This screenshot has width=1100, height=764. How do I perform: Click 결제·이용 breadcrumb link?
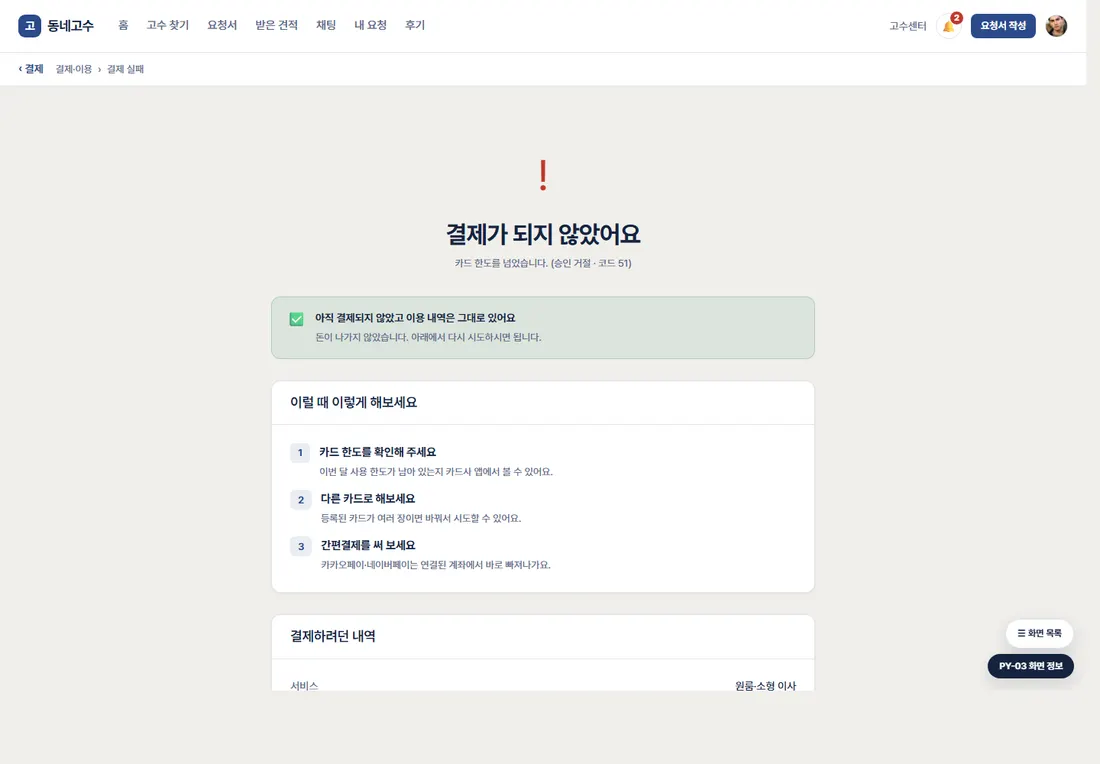(x=74, y=69)
